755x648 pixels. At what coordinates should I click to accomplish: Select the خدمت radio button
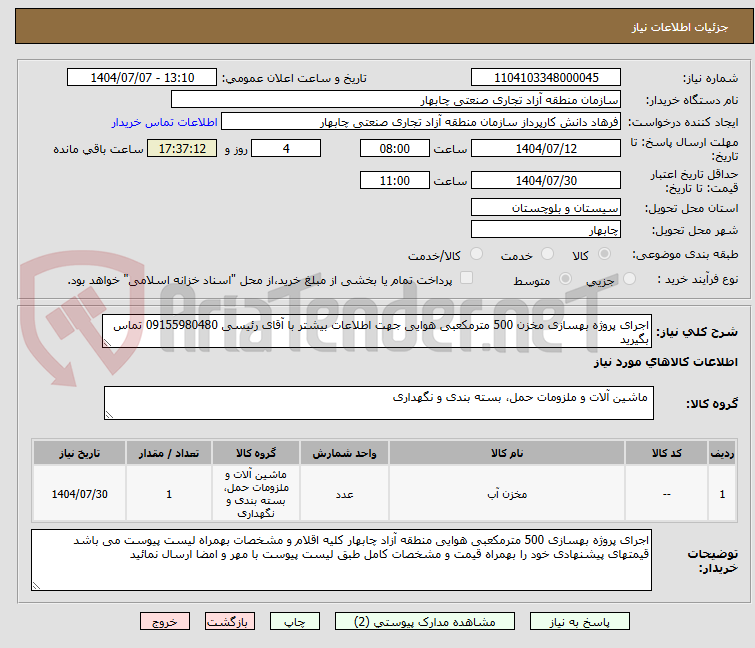pyautogui.click(x=547, y=253)
